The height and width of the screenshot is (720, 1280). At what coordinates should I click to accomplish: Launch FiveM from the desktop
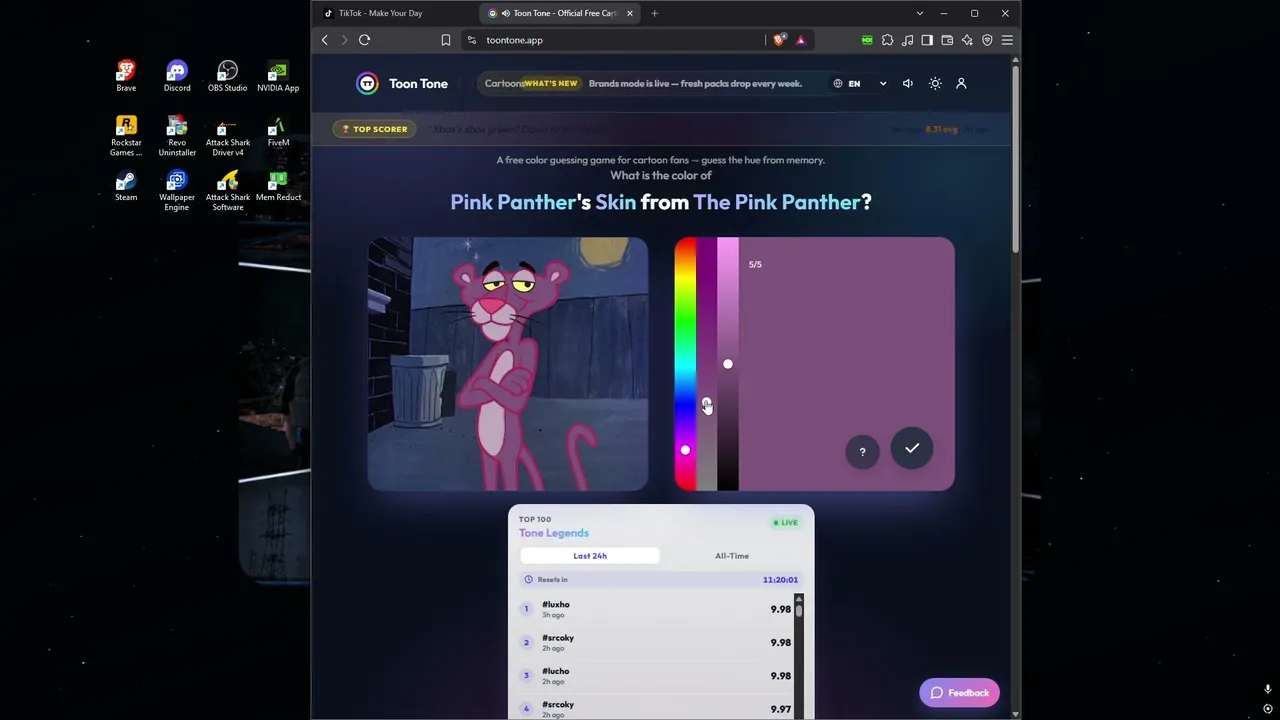(278, 131)
